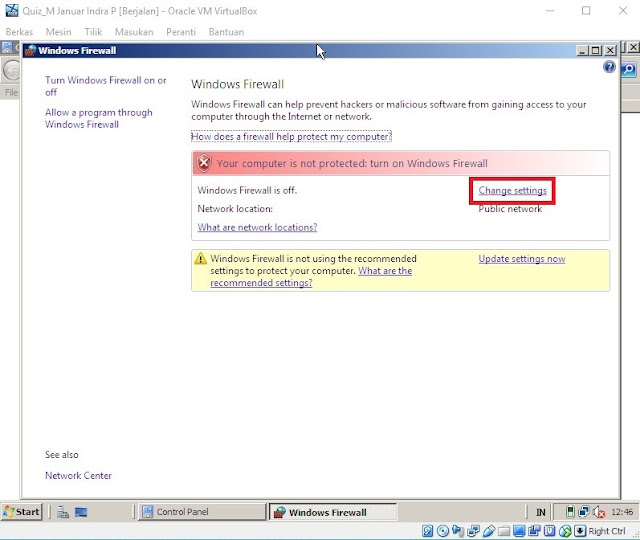Image resolution: width=640 pixels, height=540 pixels.
Task: Click the Windows Firewall title bar icon
Action: point(30,51)
